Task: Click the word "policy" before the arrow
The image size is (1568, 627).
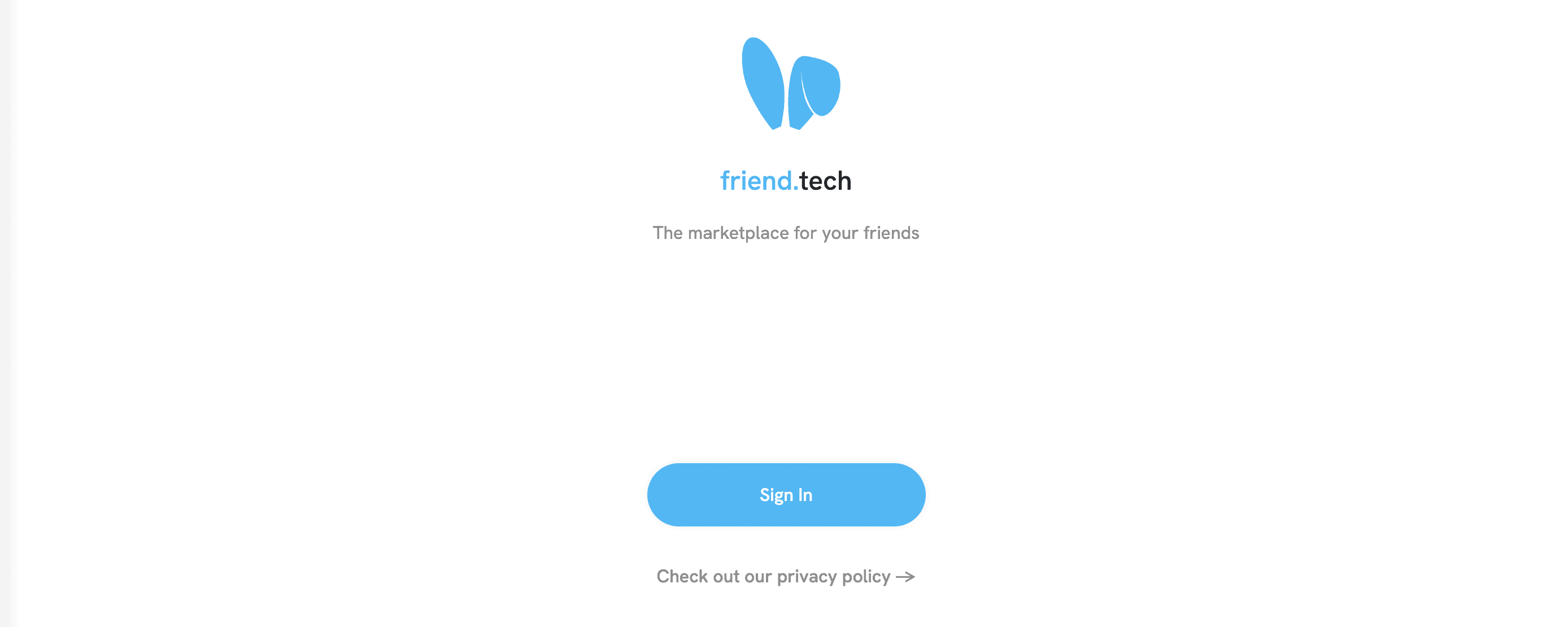Action: [x=866, y=577]
